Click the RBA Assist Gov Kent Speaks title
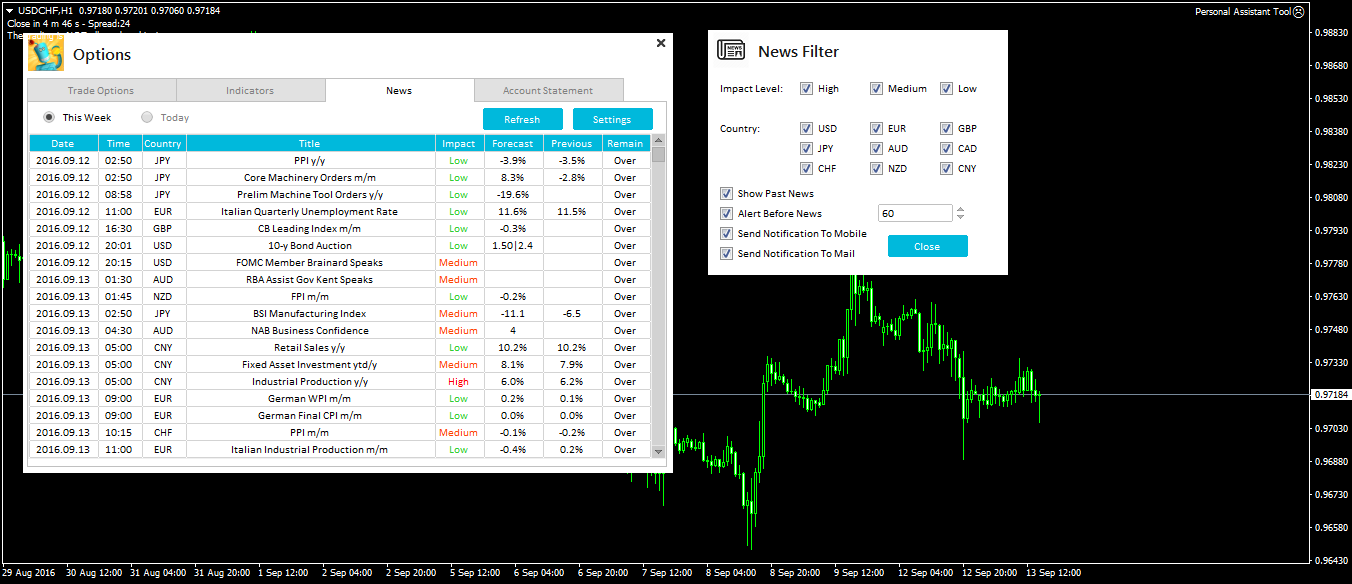Viewport: 1352px width, 584px height. point(310,279)
